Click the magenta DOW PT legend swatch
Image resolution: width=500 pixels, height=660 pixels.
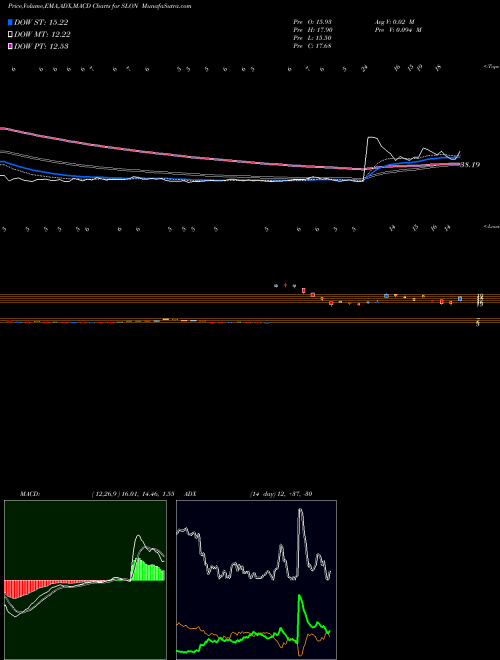[x=11, y=46]
